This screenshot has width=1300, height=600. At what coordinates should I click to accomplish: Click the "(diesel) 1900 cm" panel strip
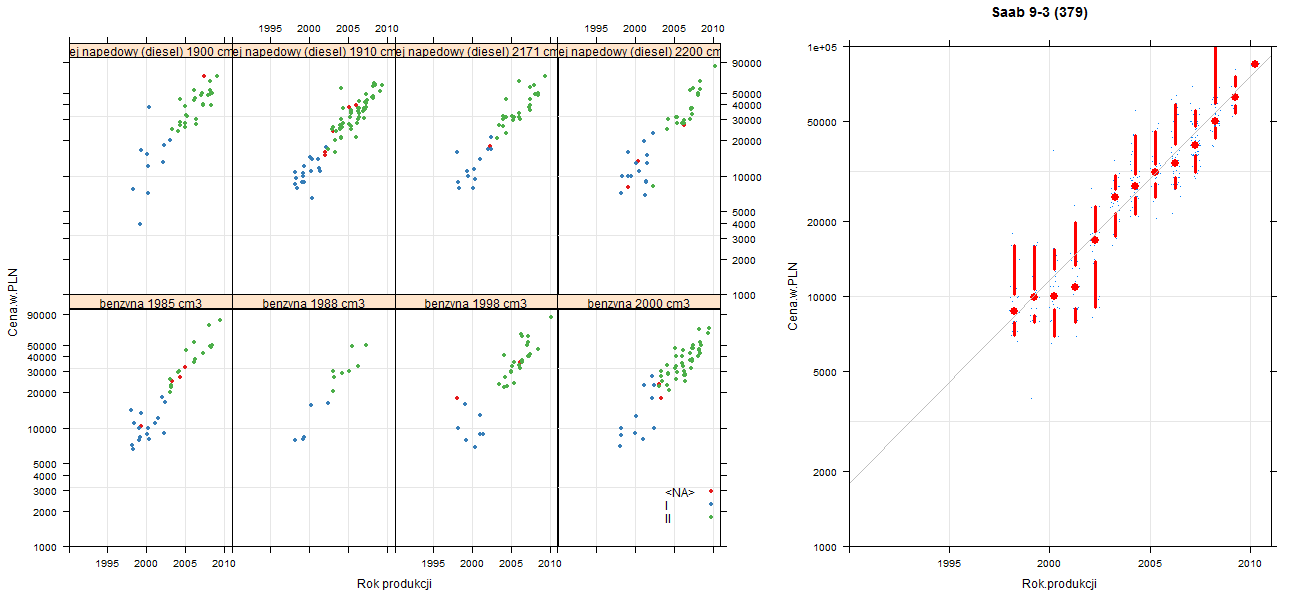(151, 51)
